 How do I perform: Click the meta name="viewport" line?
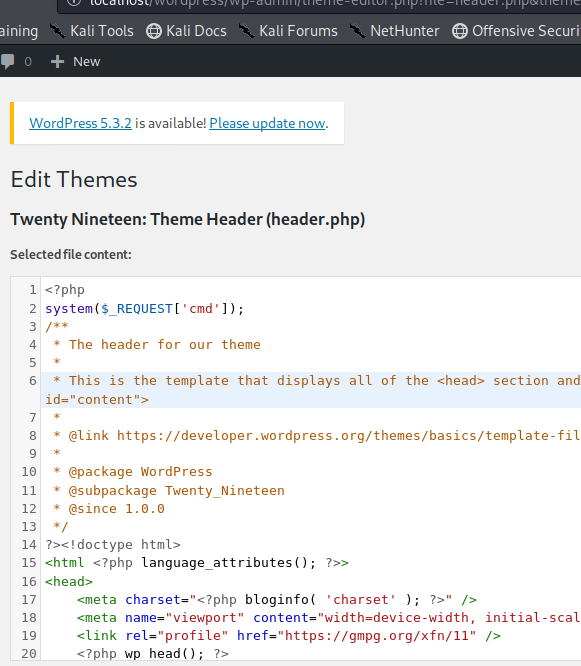coord(329,618)
